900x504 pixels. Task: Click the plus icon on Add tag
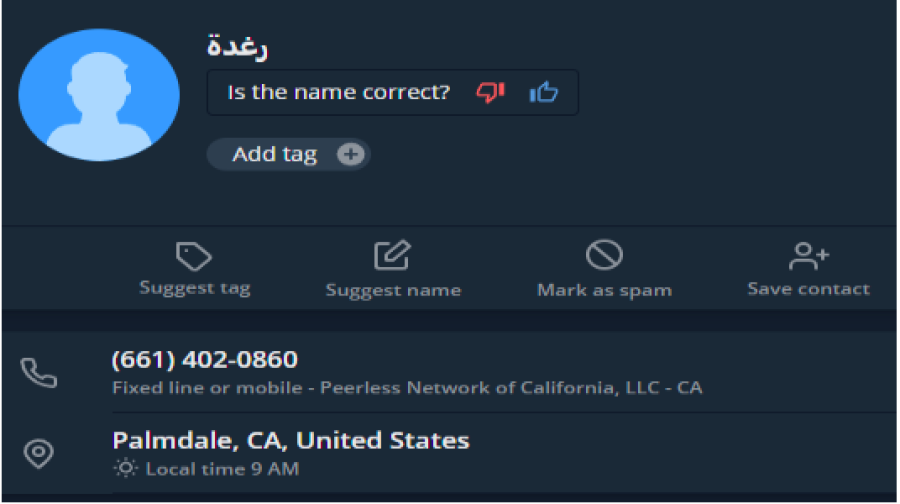(x=349, y=155)
